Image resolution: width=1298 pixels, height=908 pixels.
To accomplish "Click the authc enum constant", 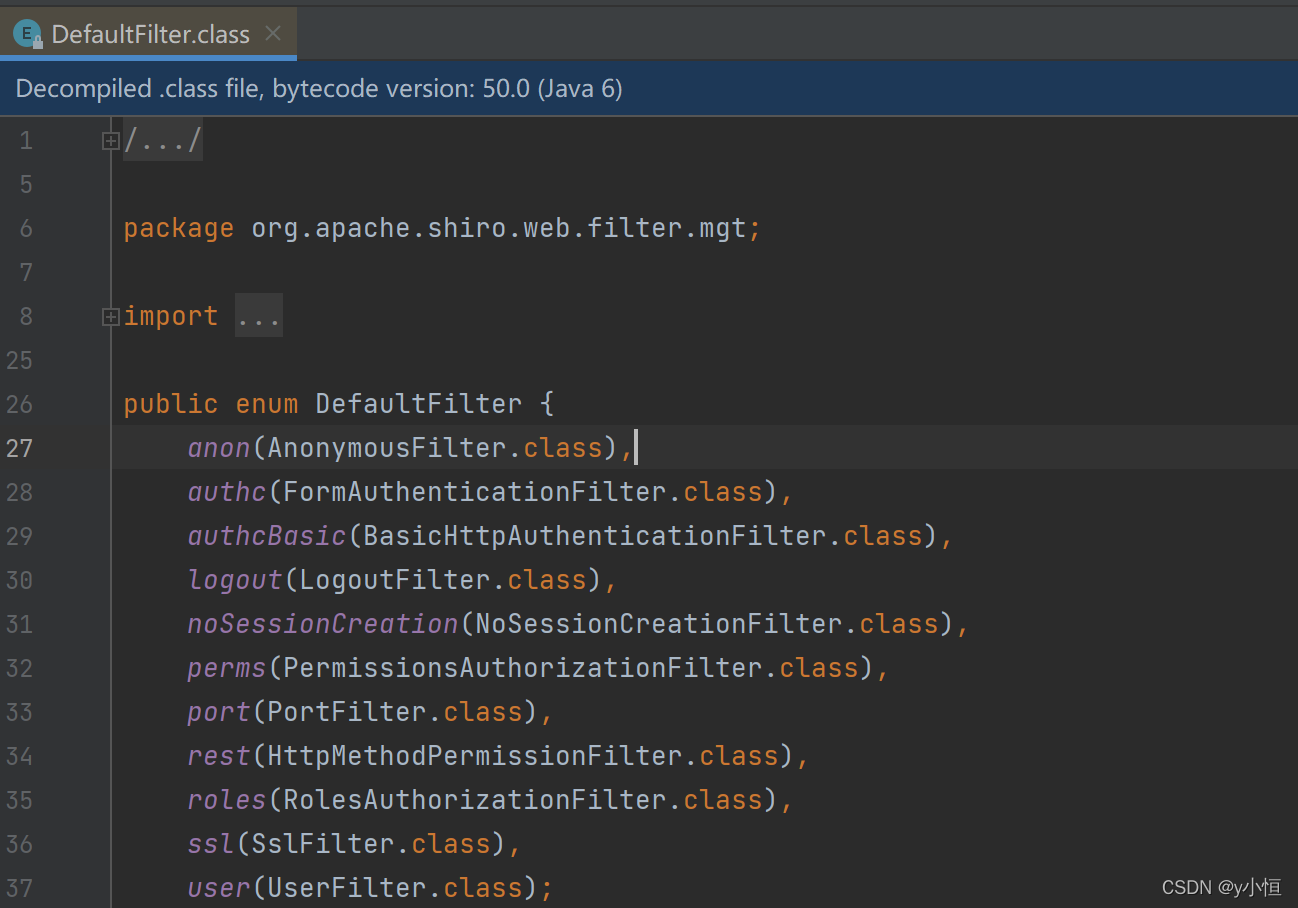I will click(x=227, y=492).
